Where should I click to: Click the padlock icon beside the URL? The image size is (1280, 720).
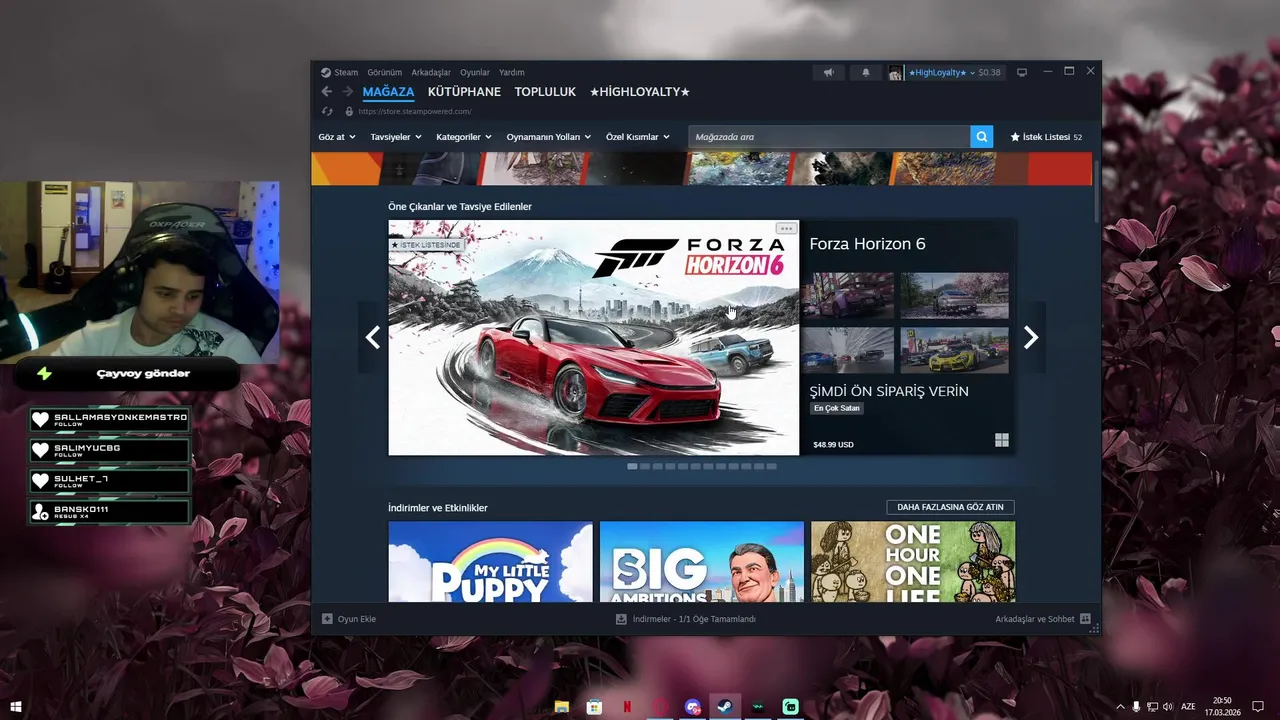349,111
